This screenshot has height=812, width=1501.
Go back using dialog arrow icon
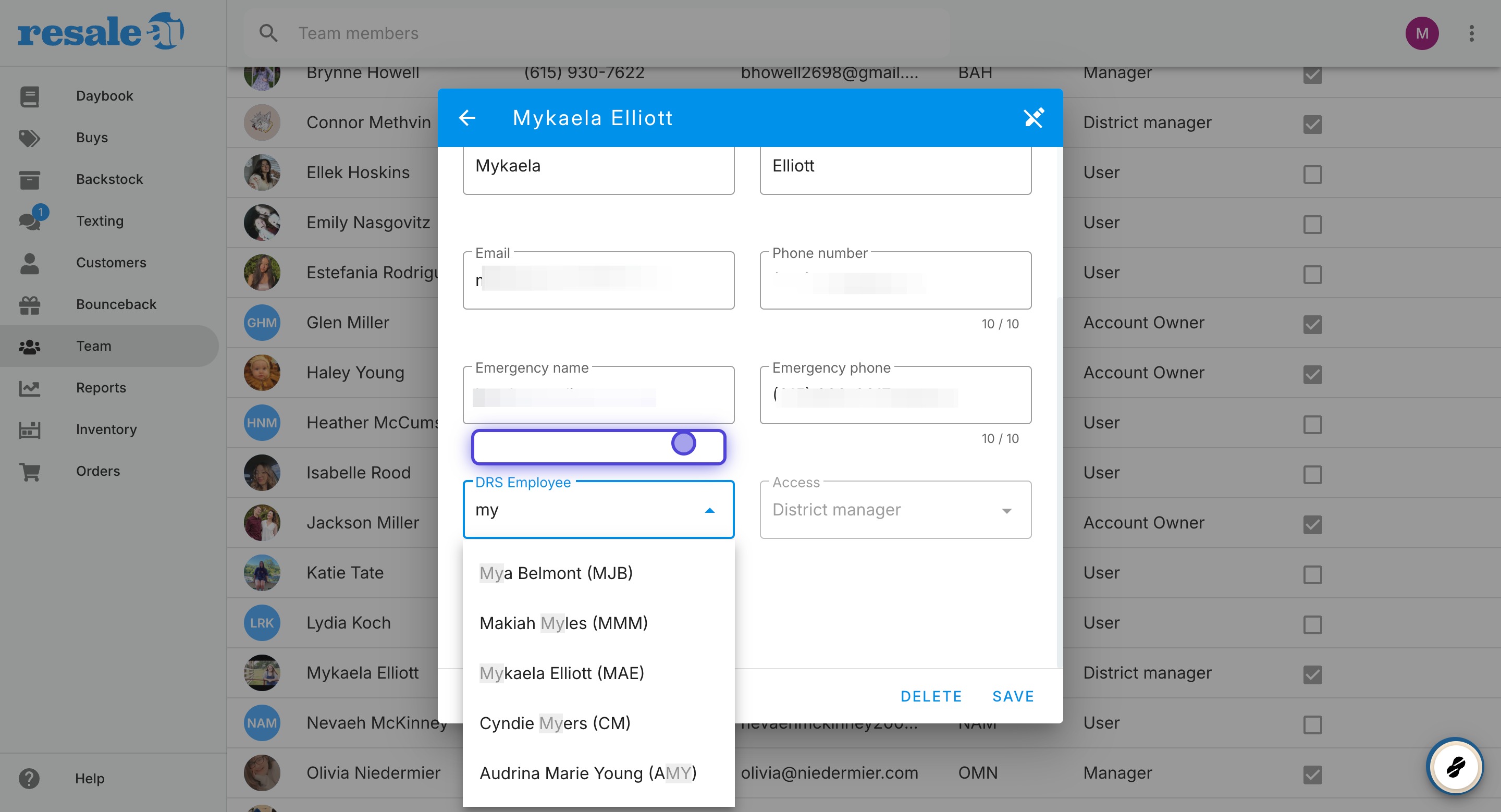(x=467, y=118)
